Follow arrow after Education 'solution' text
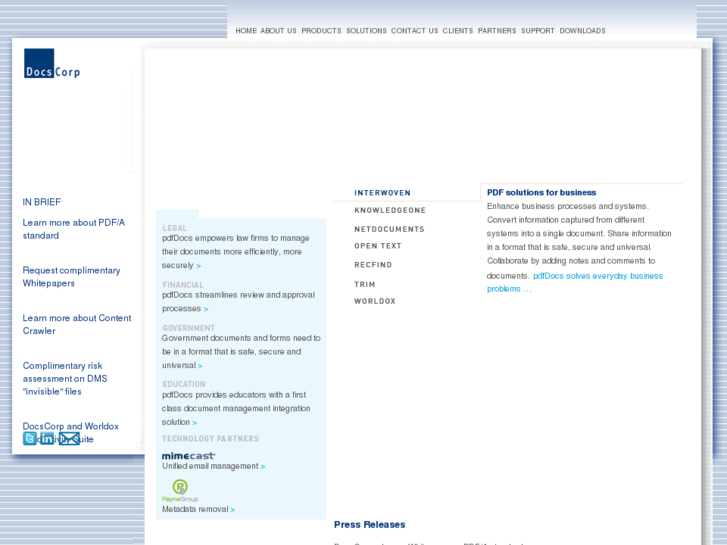The image size is (727, 545). (195, 423)
